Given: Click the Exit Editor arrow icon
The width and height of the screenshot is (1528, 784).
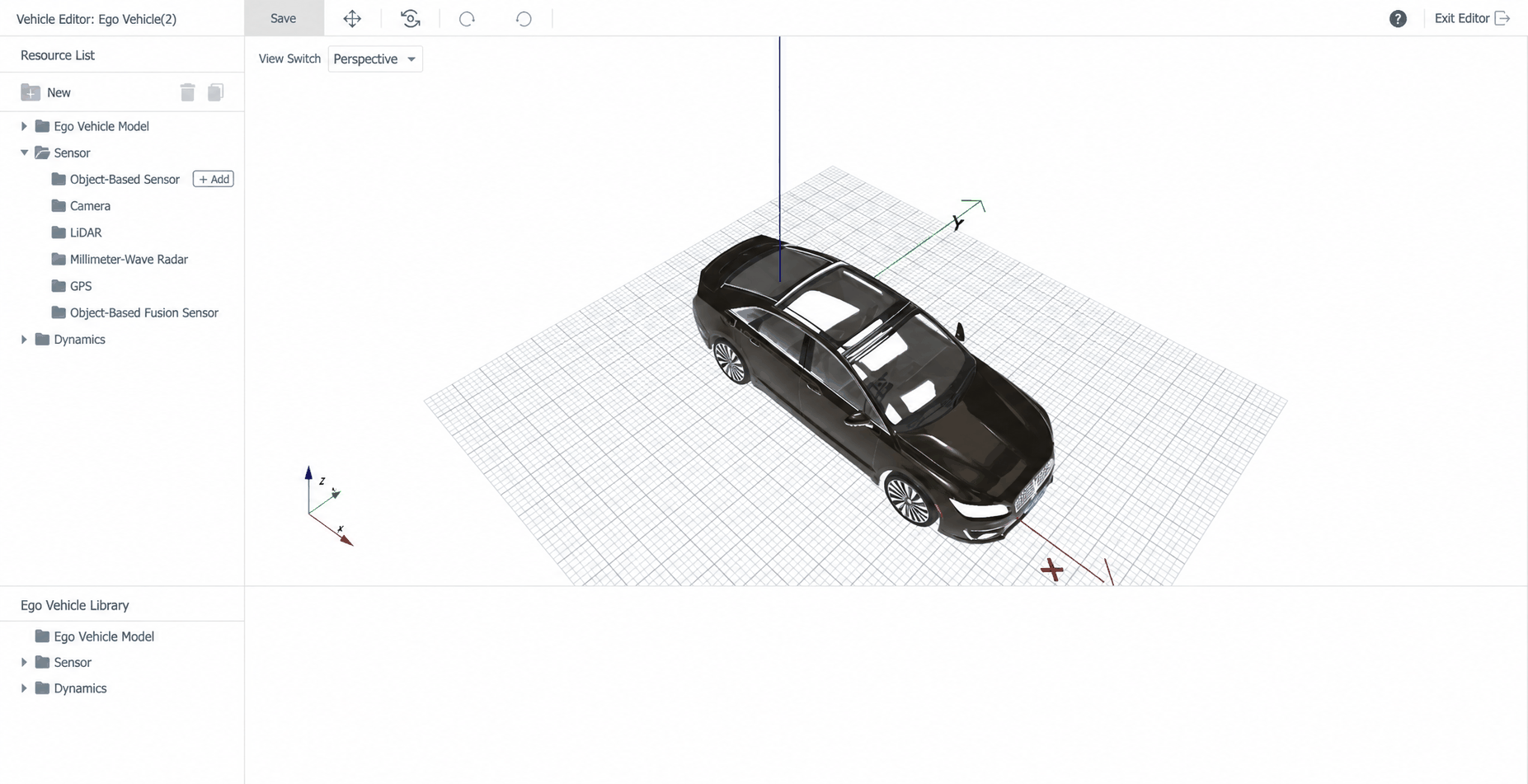Looking at the screenshot, I should point(1502,18).
